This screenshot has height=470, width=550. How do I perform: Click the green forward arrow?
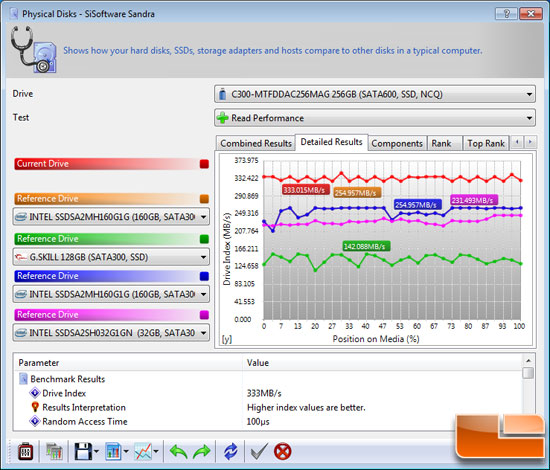tap(202, 451)
